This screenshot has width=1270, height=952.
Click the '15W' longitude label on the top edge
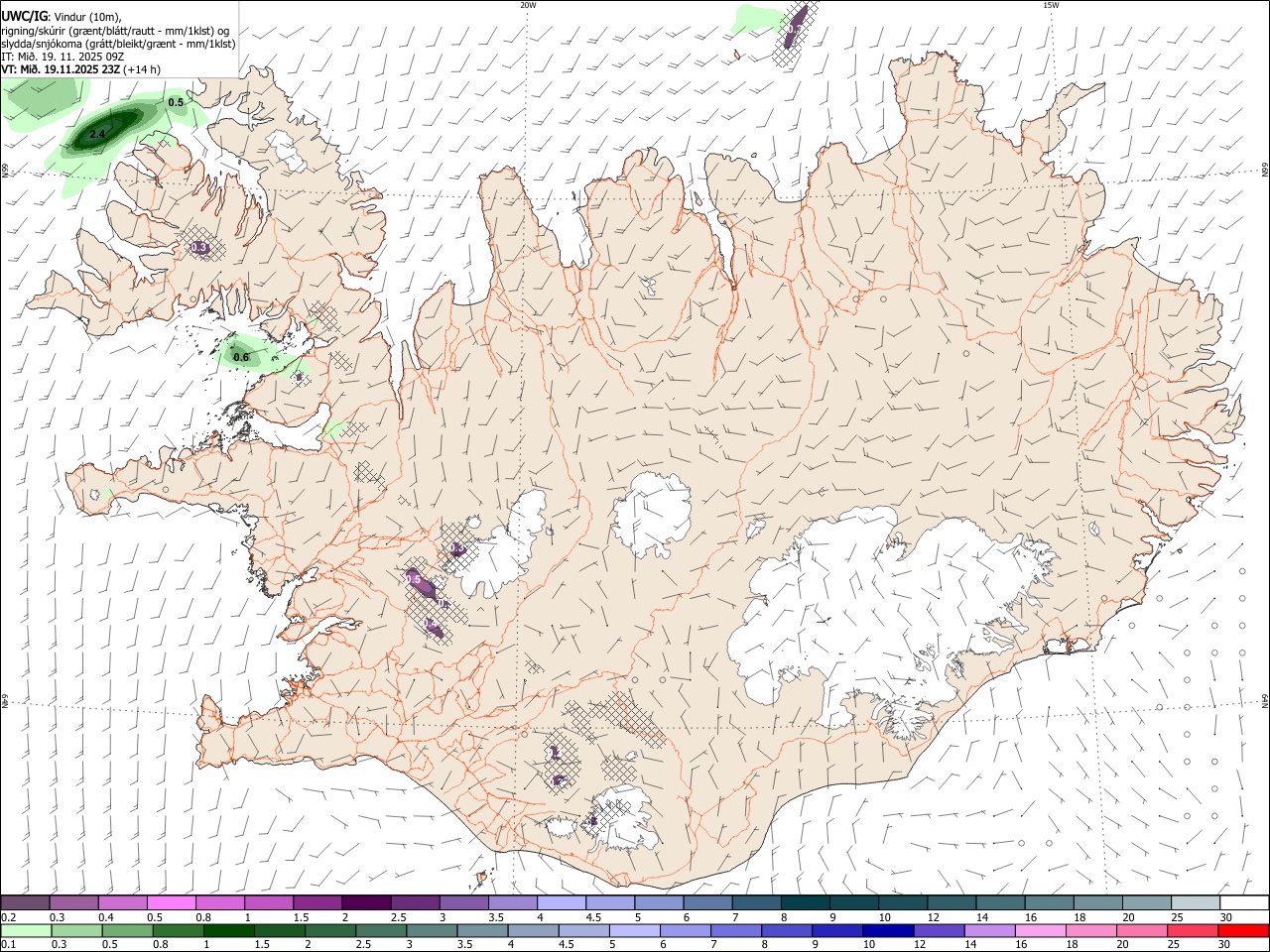pos(1051,5)
